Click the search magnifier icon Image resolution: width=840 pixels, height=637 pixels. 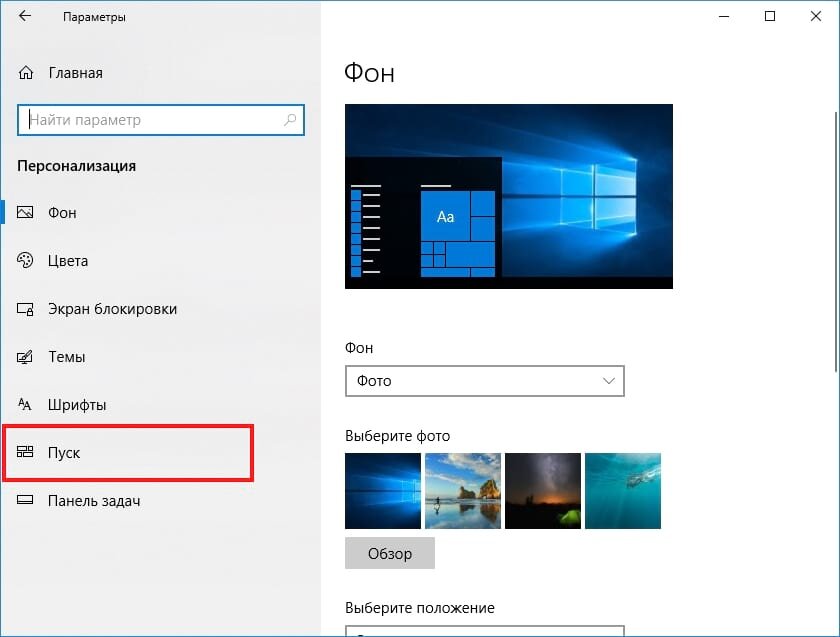click(x=290, y=119)
